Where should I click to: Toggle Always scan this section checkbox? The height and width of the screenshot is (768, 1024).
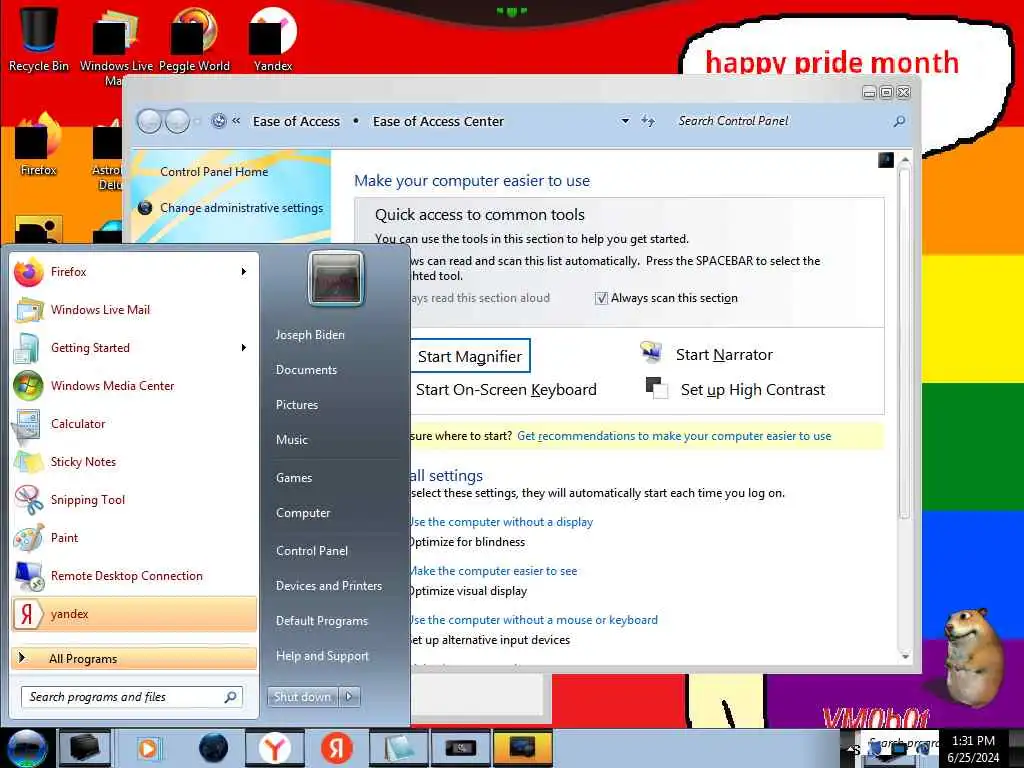tap(601, 298)
